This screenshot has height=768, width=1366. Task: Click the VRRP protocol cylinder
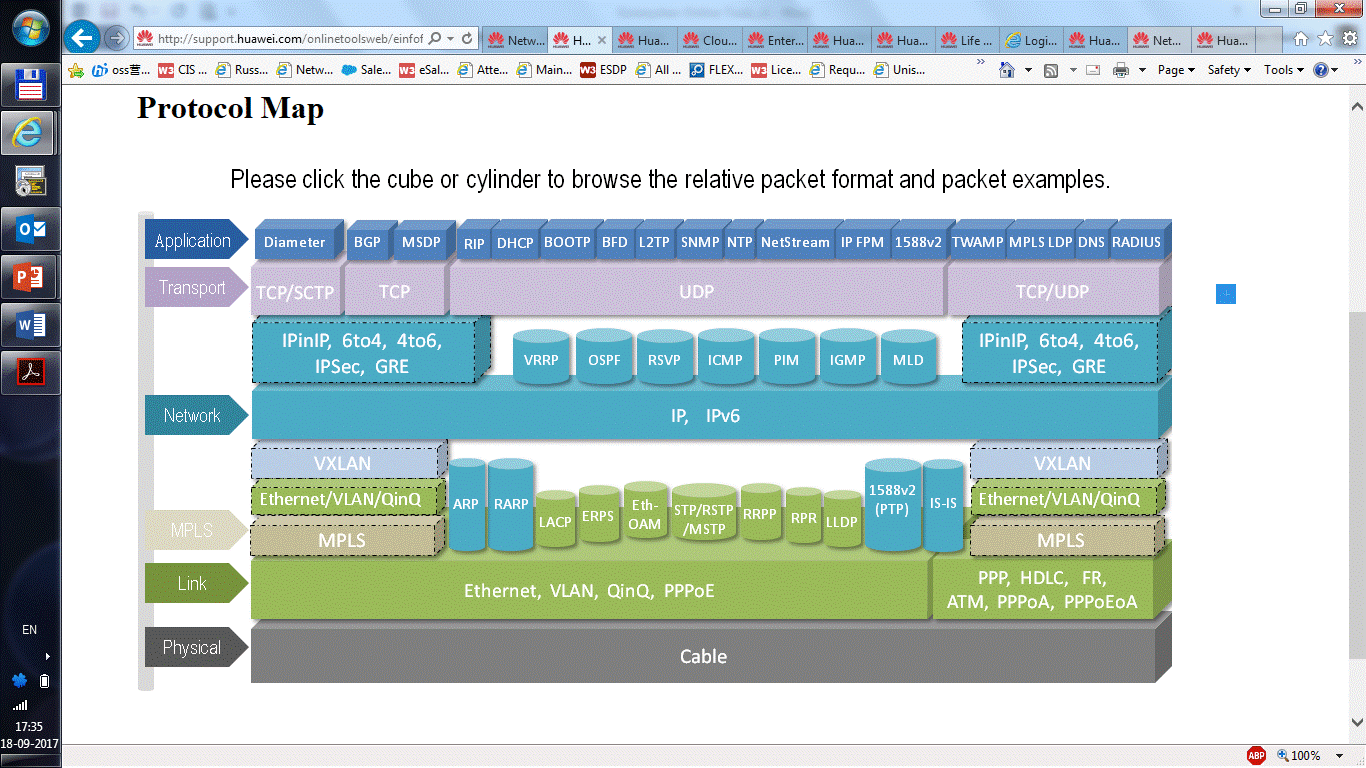point(540,358)
